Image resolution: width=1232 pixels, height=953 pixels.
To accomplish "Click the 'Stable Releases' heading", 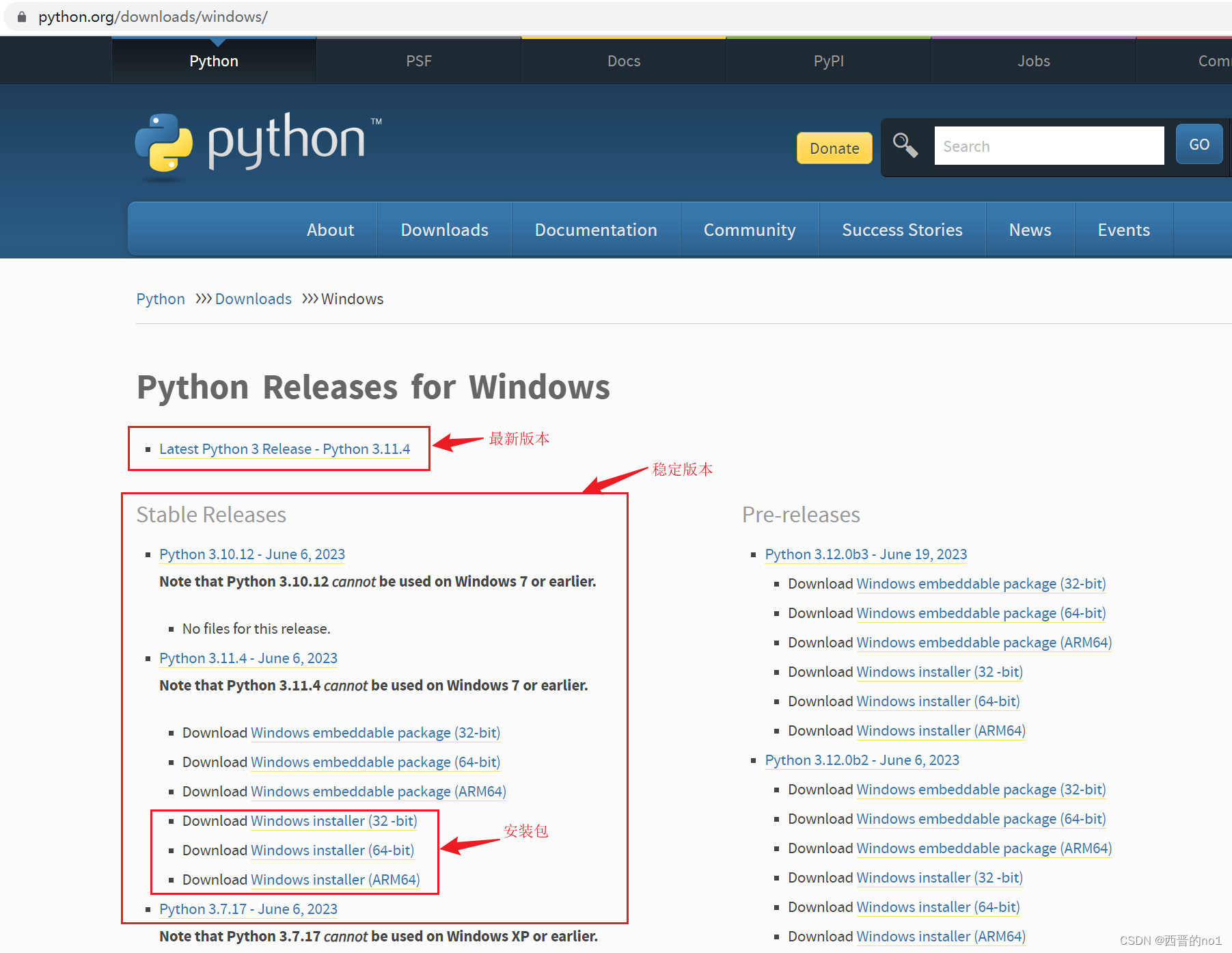I will tap(211, 515).
